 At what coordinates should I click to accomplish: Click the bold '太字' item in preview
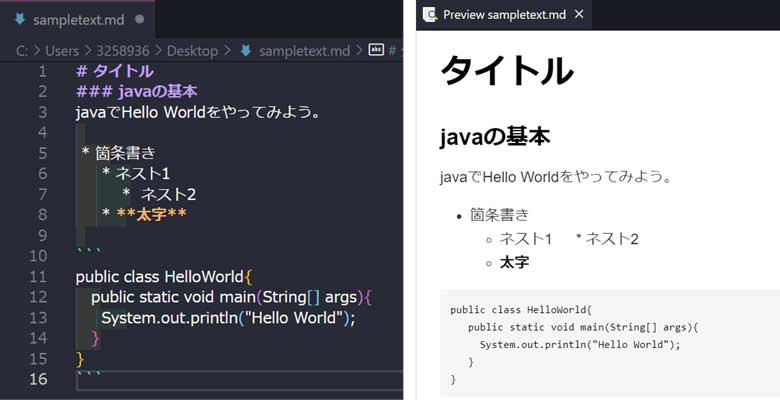(514, 262)
